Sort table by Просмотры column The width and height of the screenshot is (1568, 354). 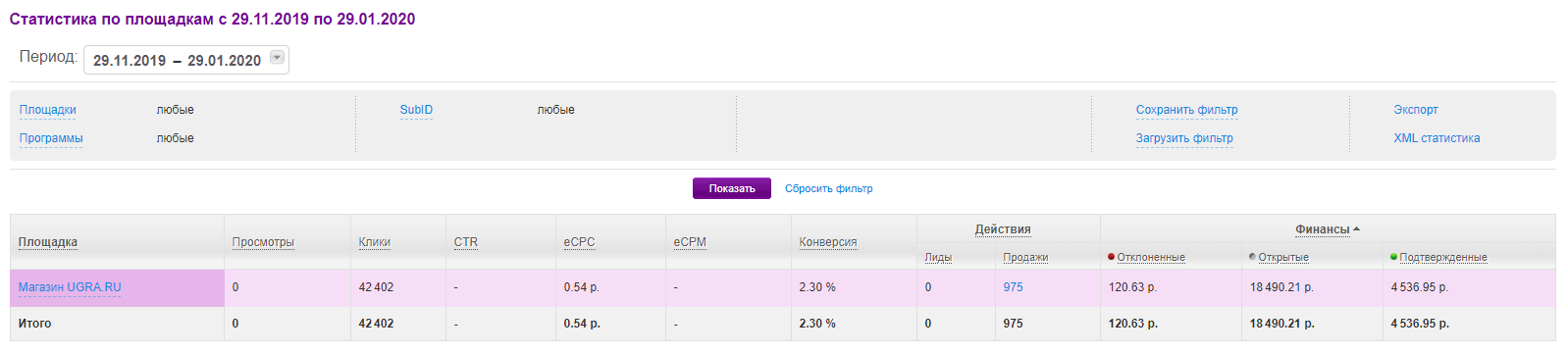coord(263,242)
